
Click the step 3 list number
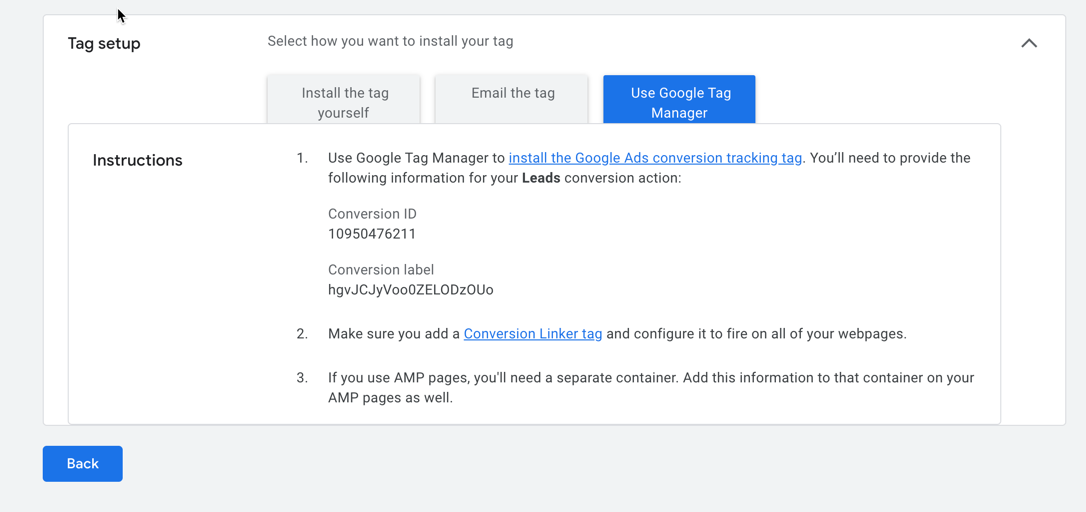[x=302, y=378]
